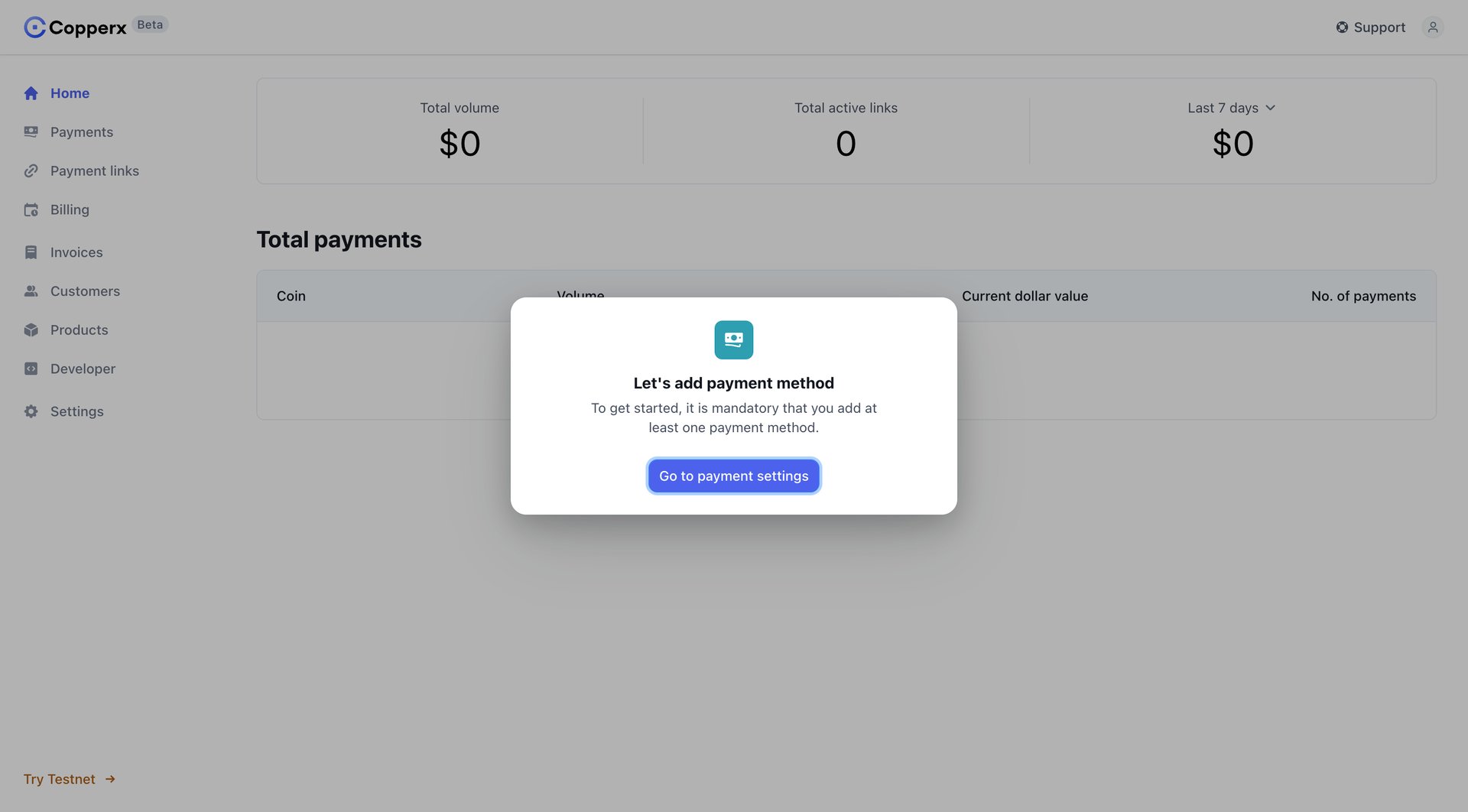The width and height of the screenshot is (1468, 812).
Task: Click the Coin column header
Action: pos(291,296)
